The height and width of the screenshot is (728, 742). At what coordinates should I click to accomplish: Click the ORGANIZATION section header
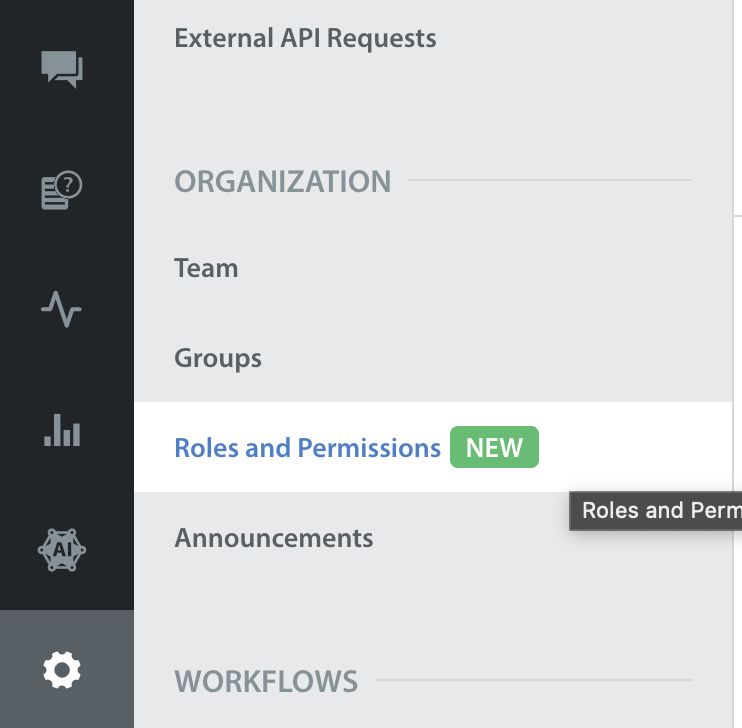pos(283,181)
